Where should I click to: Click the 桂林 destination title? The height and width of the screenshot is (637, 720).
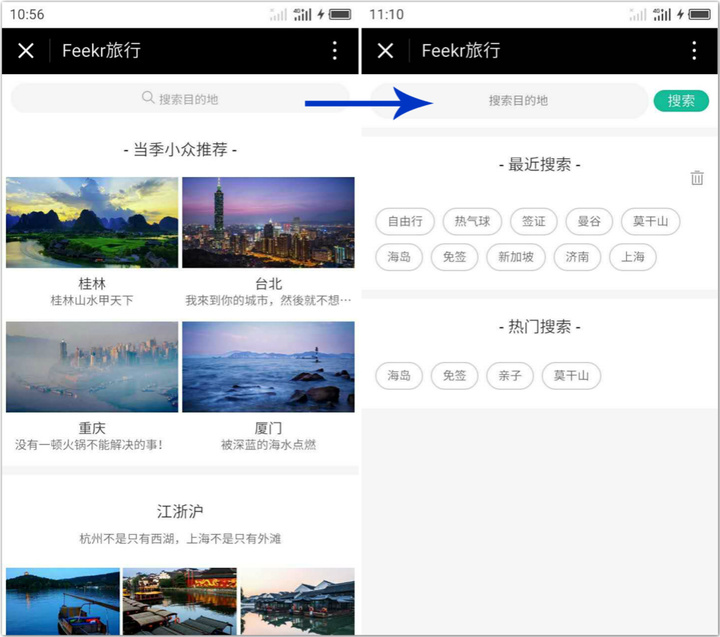click(92, 284)
